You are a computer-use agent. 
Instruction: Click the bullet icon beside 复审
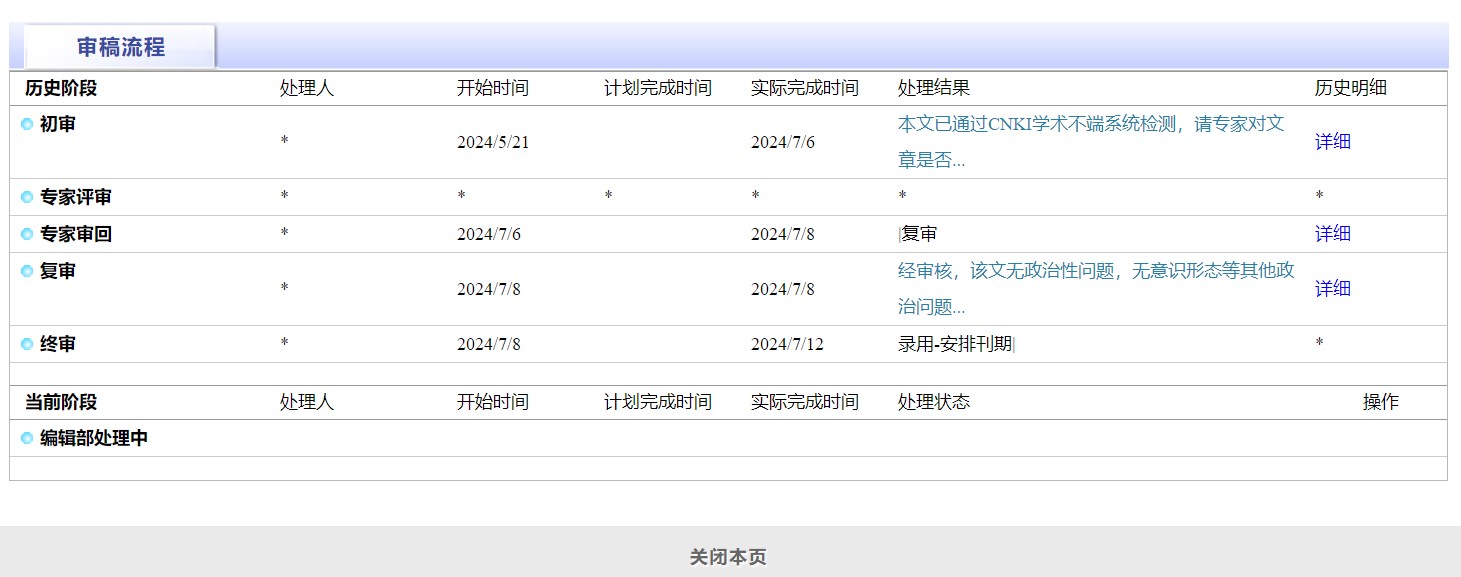[27, 272]
